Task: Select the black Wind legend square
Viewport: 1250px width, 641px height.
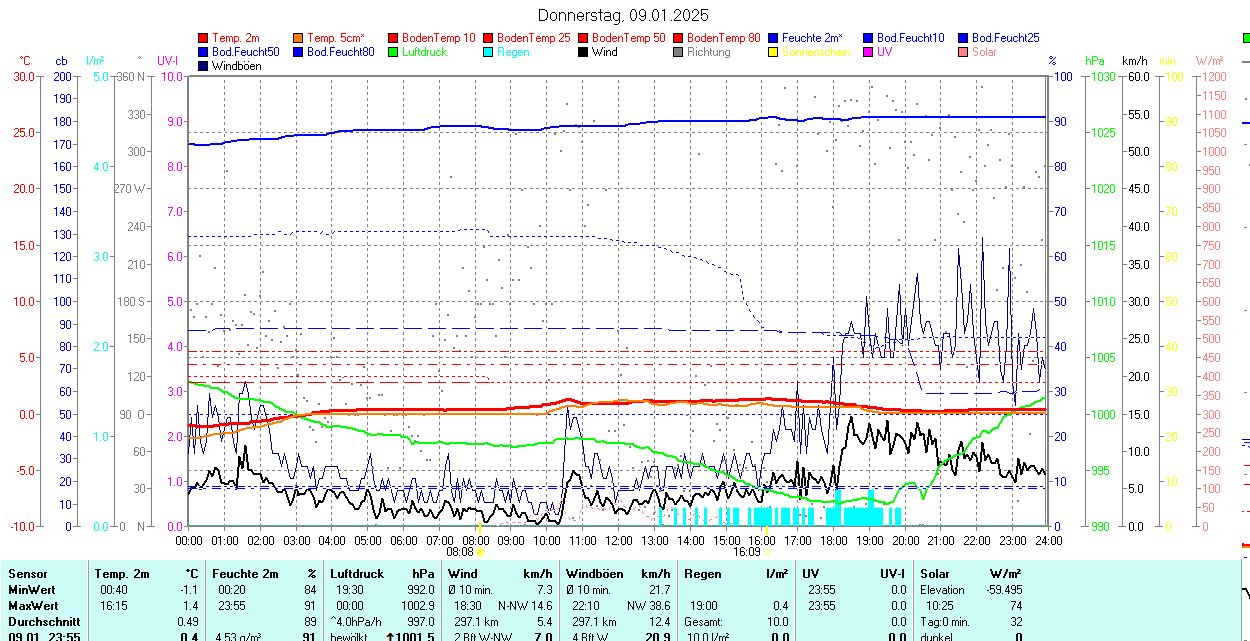Action: pyautogui.click(x=583, y=52)
